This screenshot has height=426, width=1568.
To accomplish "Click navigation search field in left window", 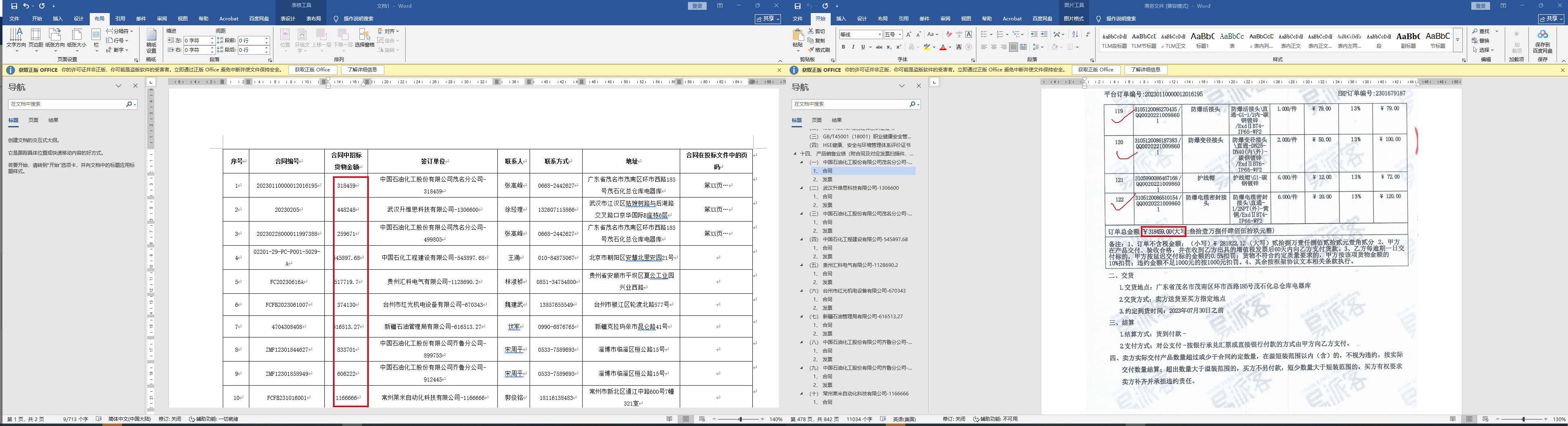I will [x=67, y=104].
